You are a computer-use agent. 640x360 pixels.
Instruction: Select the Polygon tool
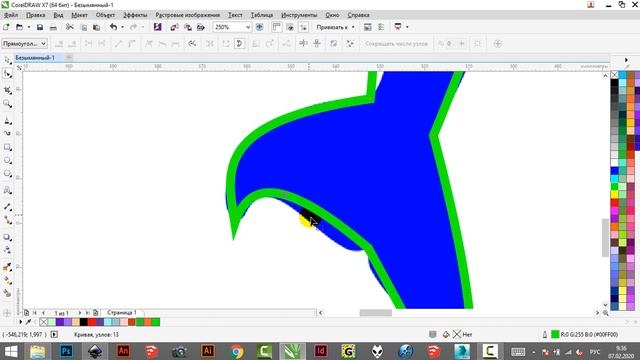[x=7, y=174]
